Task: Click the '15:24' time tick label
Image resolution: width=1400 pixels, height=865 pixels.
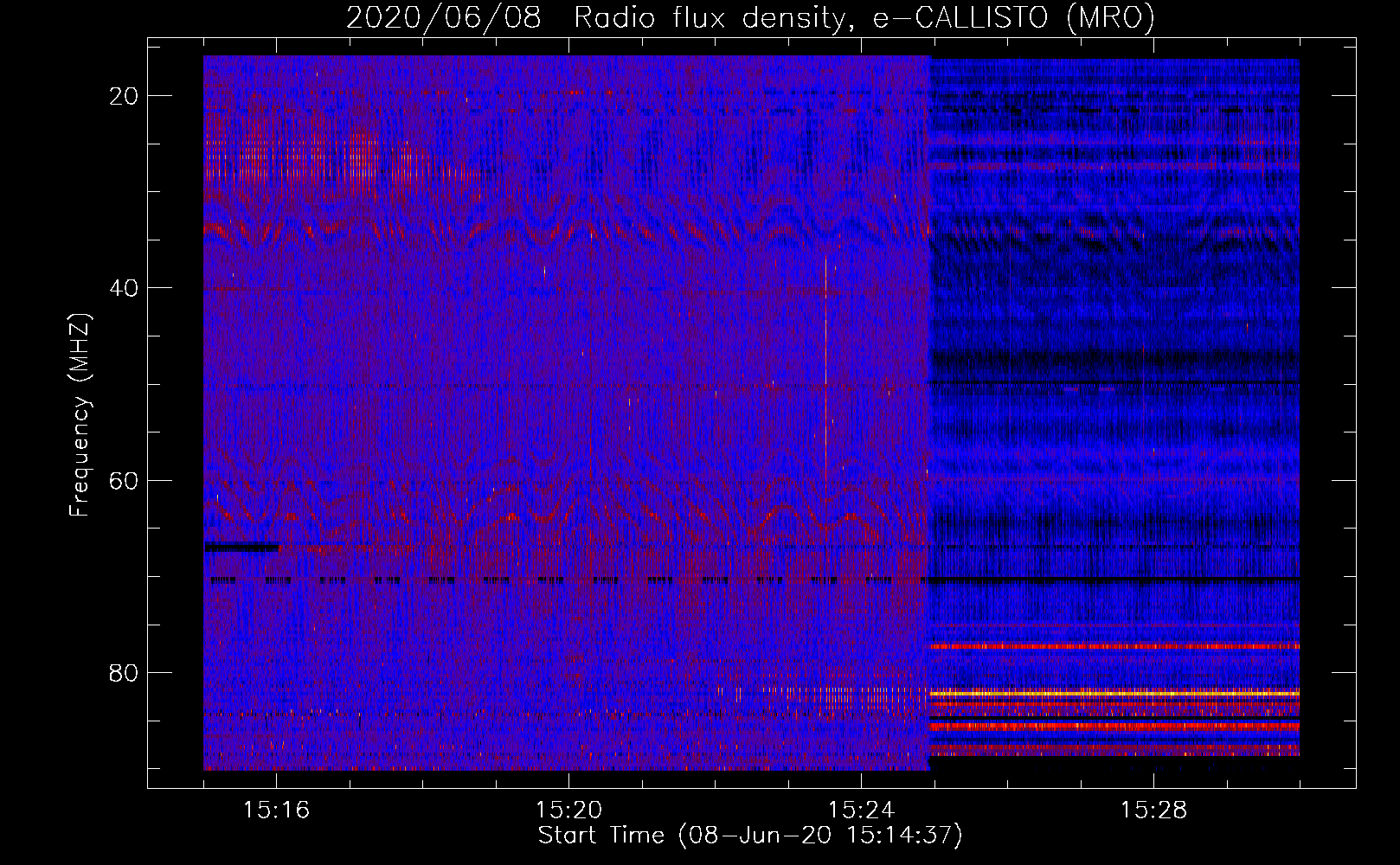Action: [862, 811]
